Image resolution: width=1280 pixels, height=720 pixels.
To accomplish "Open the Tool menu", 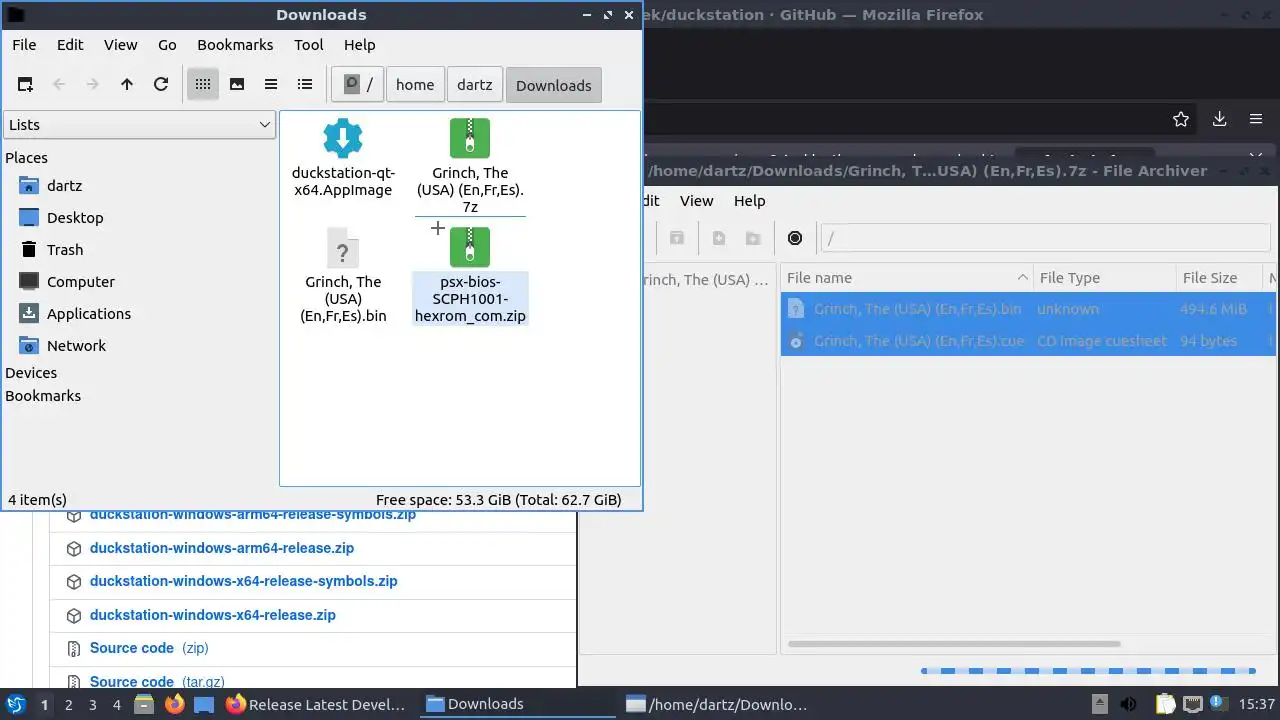I will (309, 45).
